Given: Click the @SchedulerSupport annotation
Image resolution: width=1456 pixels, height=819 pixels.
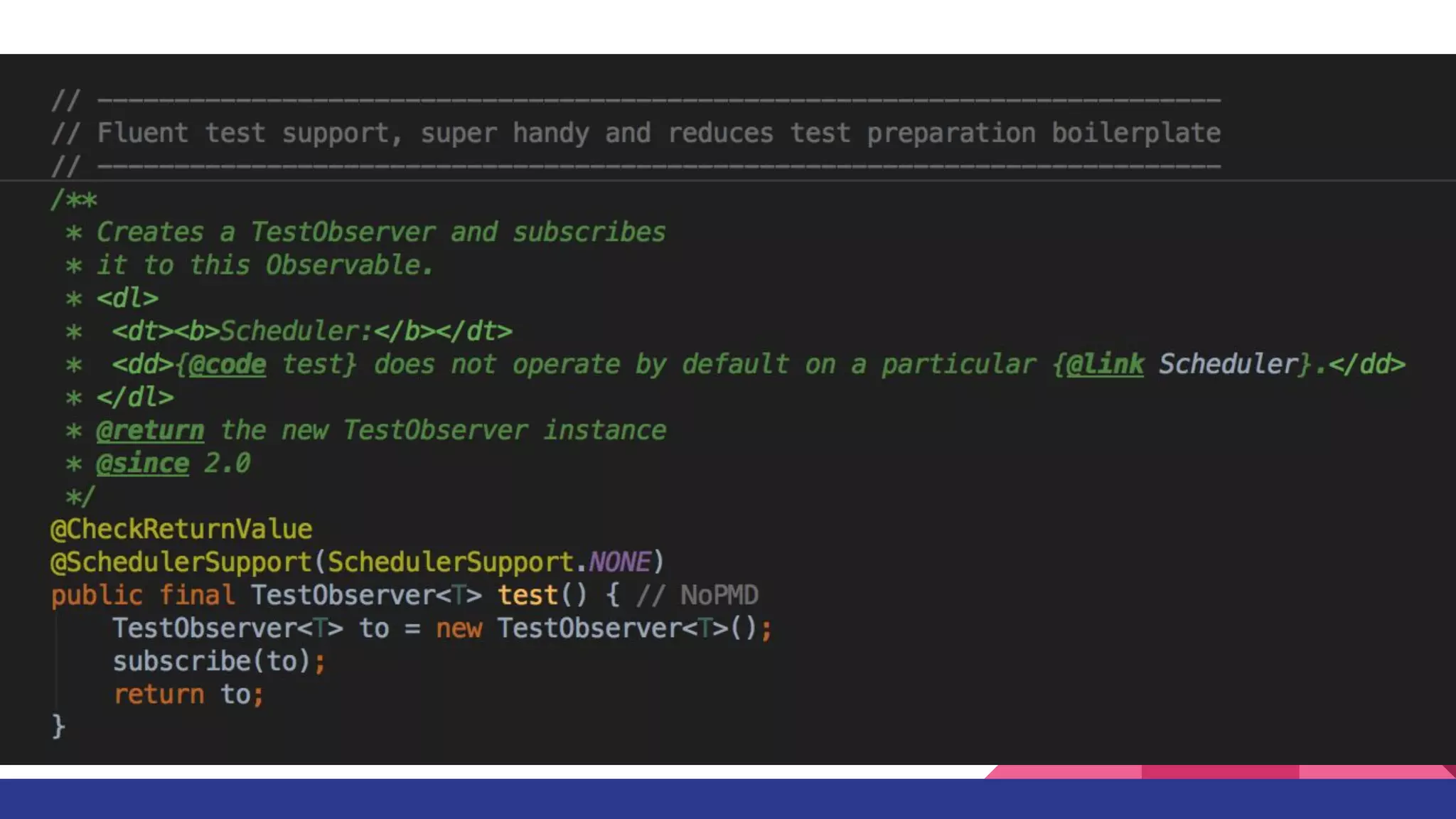Looking at the screenshot, I should 181,562.
